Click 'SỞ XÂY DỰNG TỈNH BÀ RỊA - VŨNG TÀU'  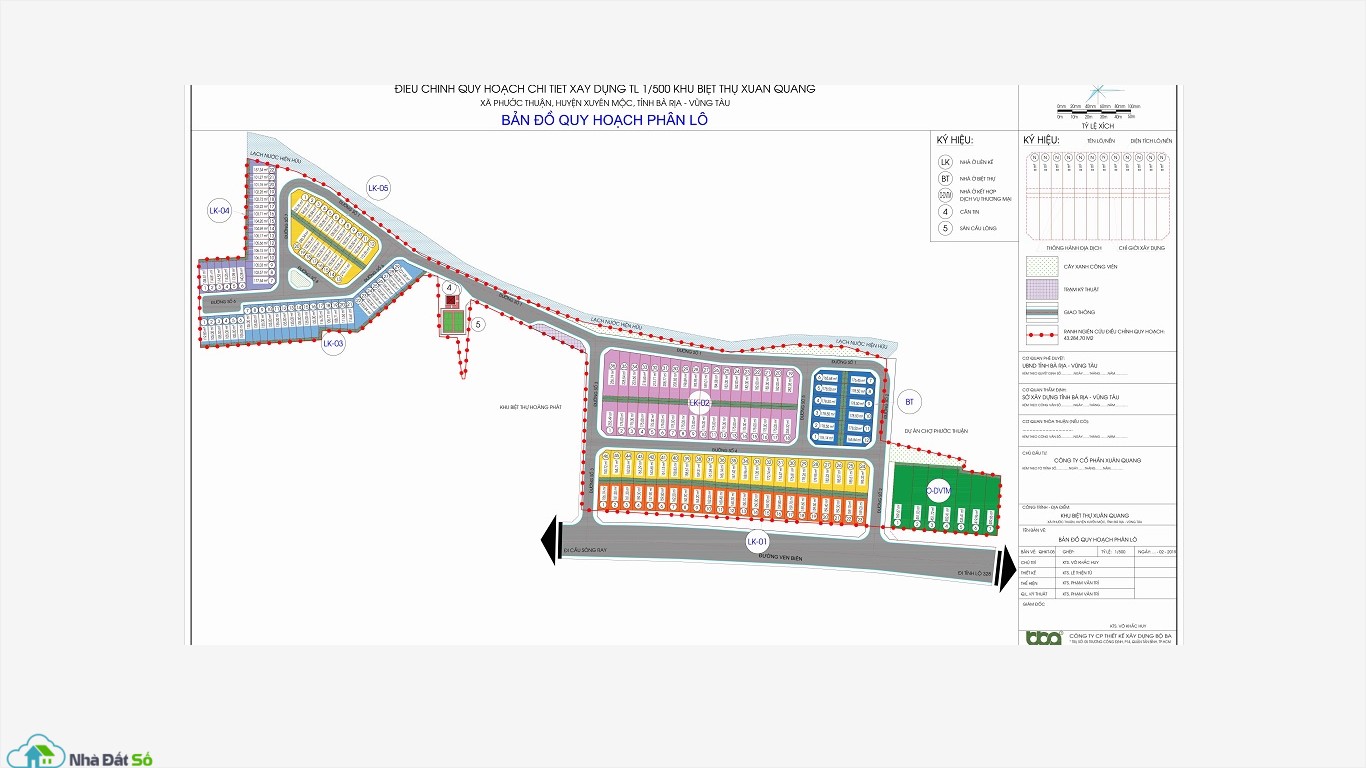(x=1070, y=397)
